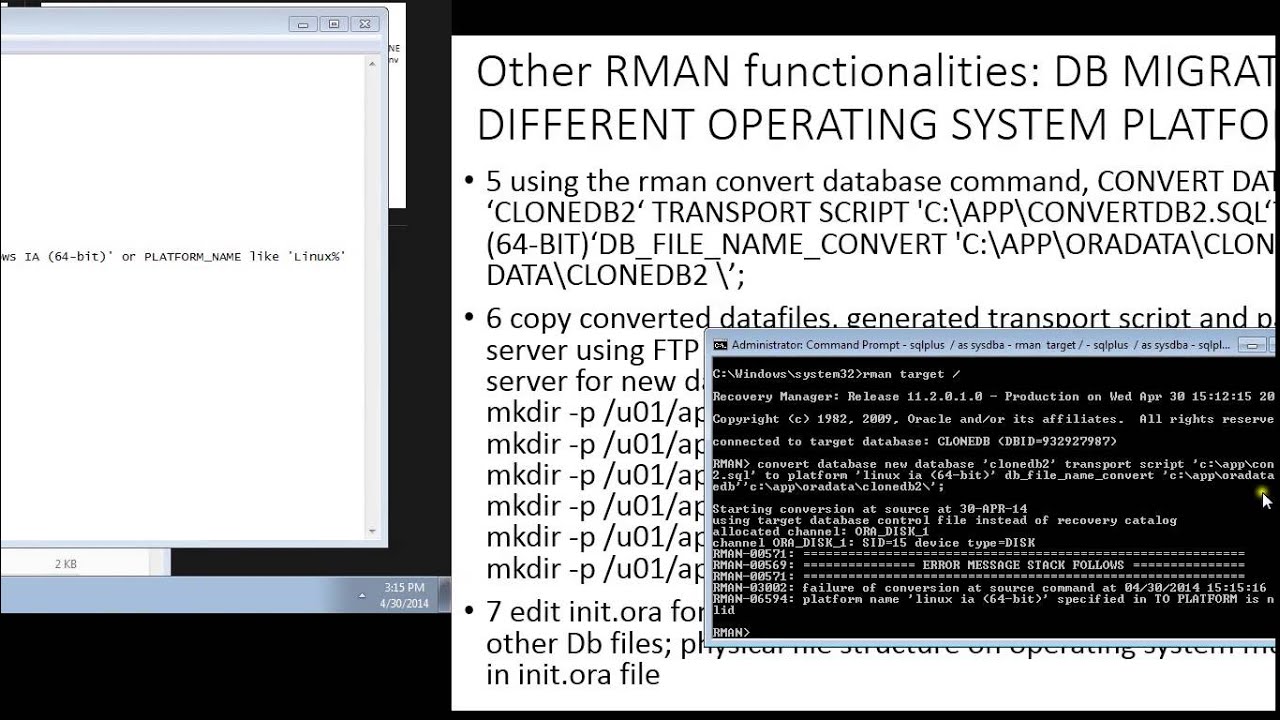Click the PLATFORM_NAME like 'Linux%' text in Notepad
The image size is (1280, 720).
point(245,257)
